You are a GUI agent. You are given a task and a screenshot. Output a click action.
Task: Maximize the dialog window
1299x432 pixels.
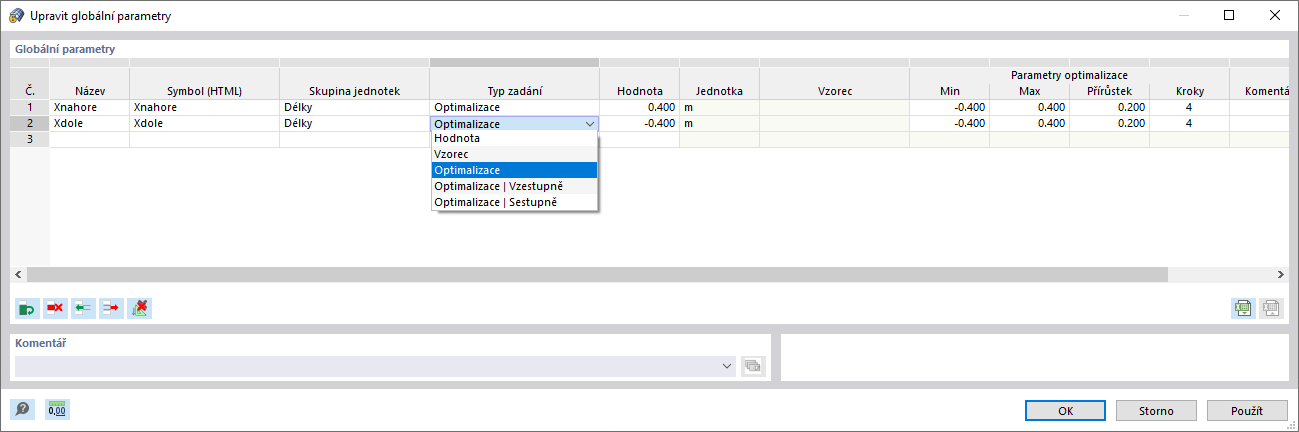(x=1229, y=15)
